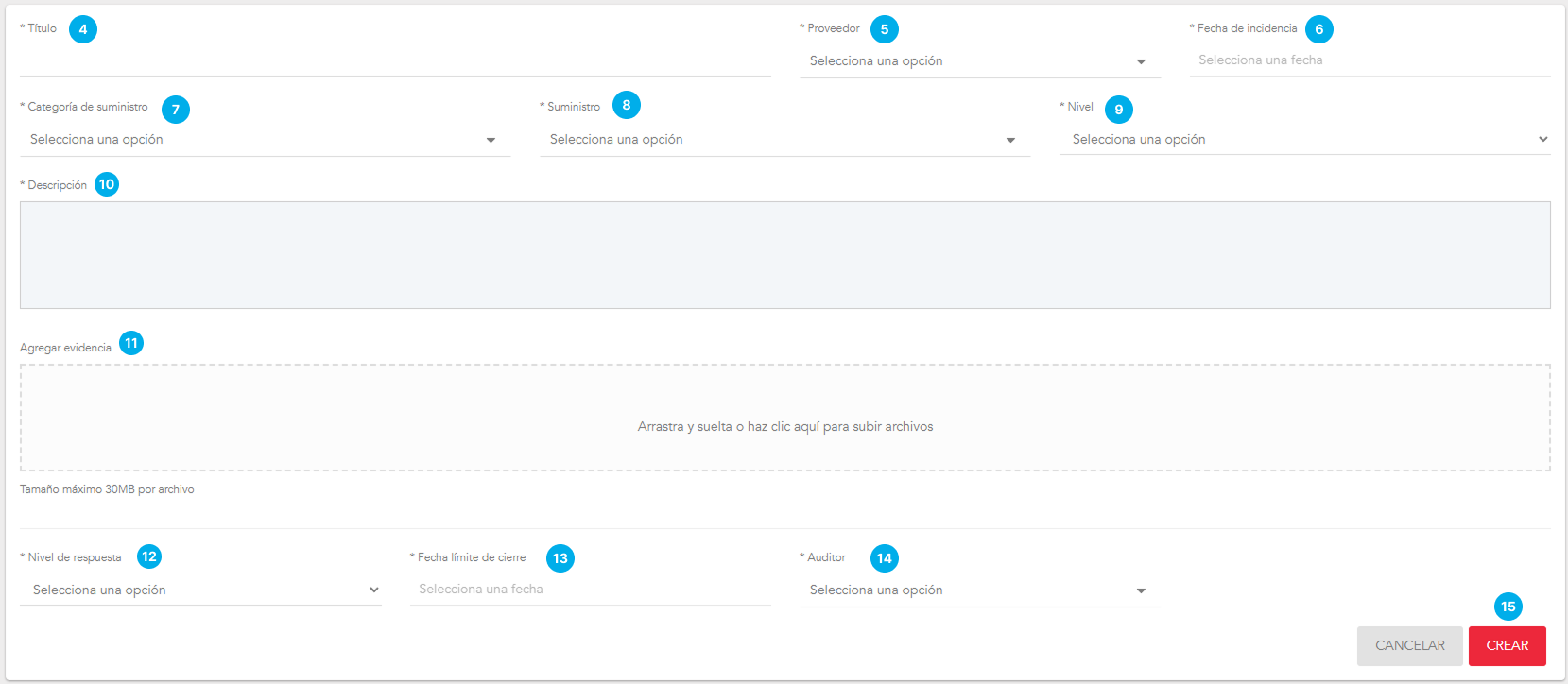Image resolution: width=1568 pixels, height=684 pixels.
Task: Click the number 10 badge beside Descripción
Action: click(x=107, y=184)
